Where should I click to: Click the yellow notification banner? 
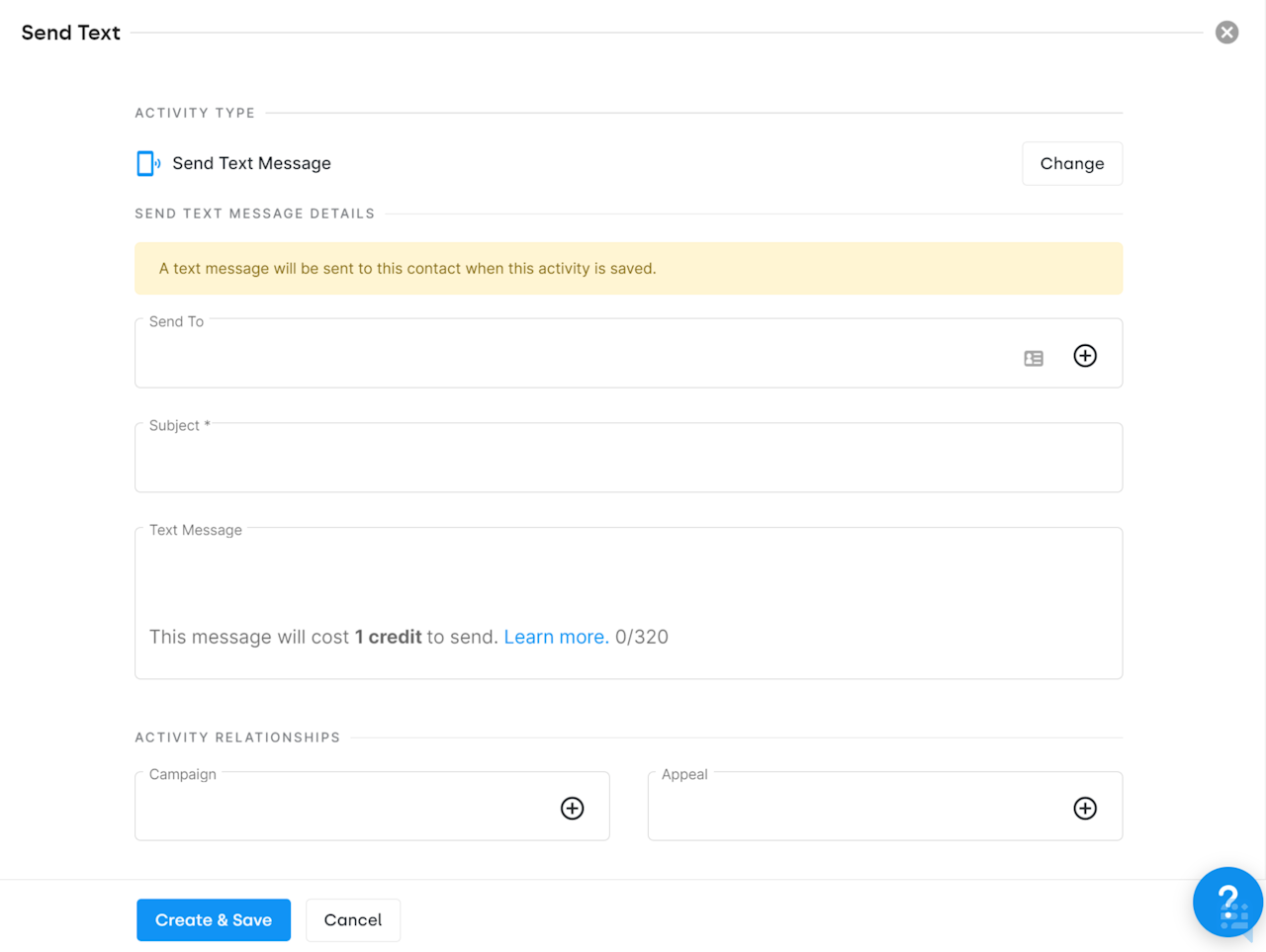(x=628, y=268)
